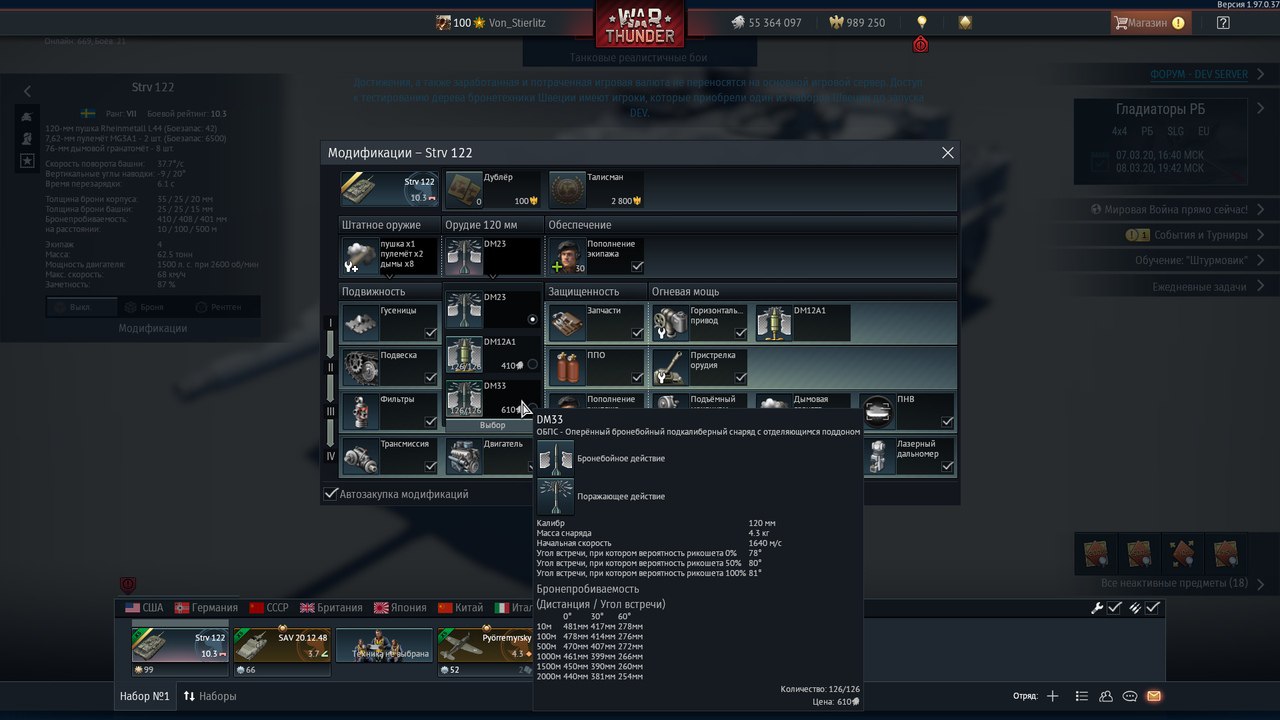
Task: Toggle Автозакупка модификаций checkbox
Action: coord(331,494)
